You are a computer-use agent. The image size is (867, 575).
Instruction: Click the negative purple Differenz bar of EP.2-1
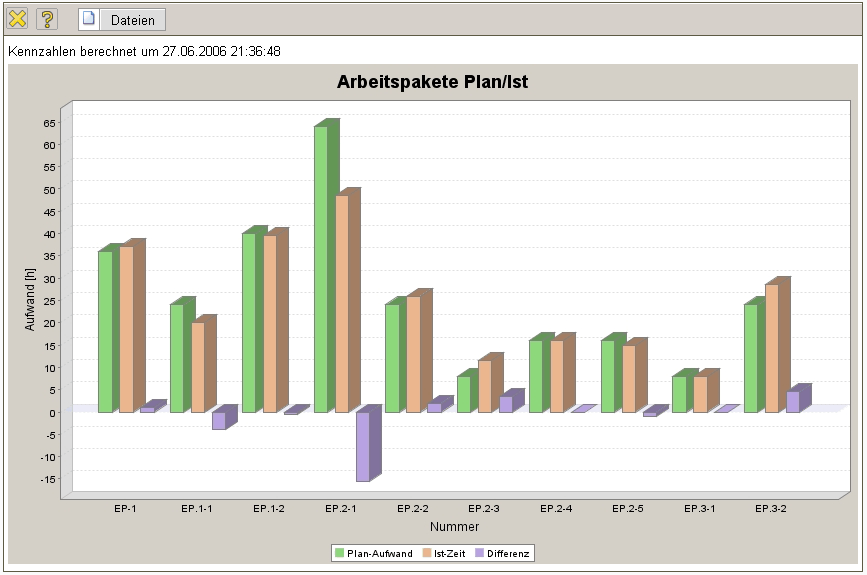[363, 446]
